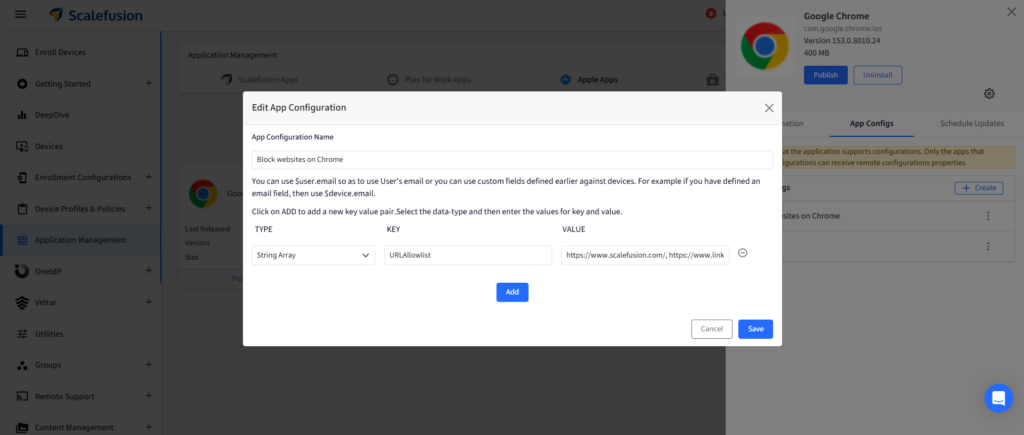Click Device Profiles & Policies clipboard icon
The height and width of the screenshot is (435, 1024).
[22, 209]
